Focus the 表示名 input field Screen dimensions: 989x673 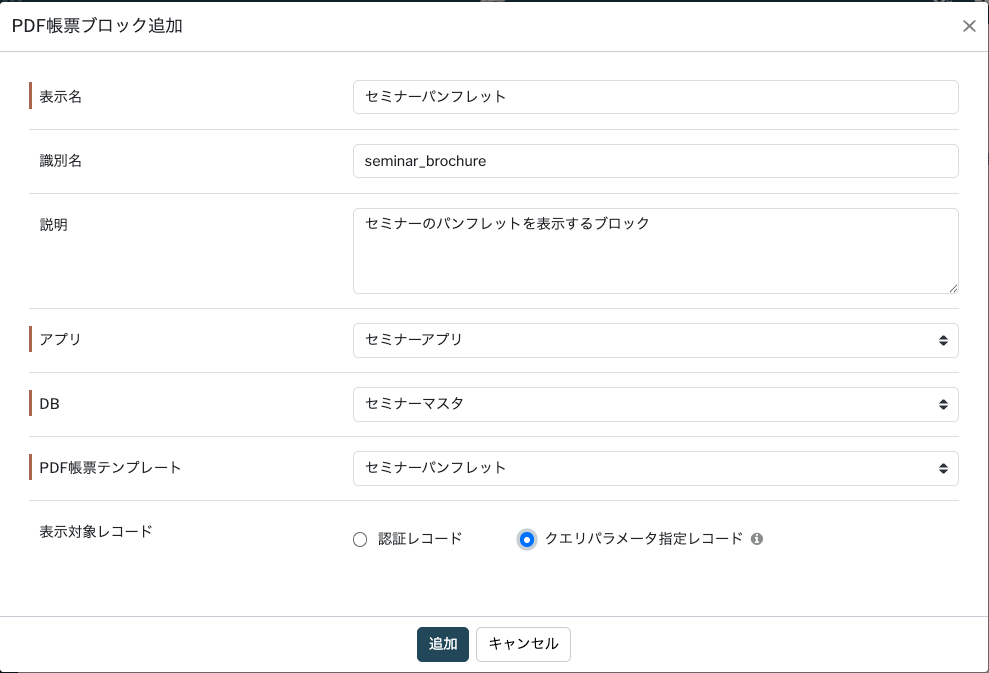655,97
